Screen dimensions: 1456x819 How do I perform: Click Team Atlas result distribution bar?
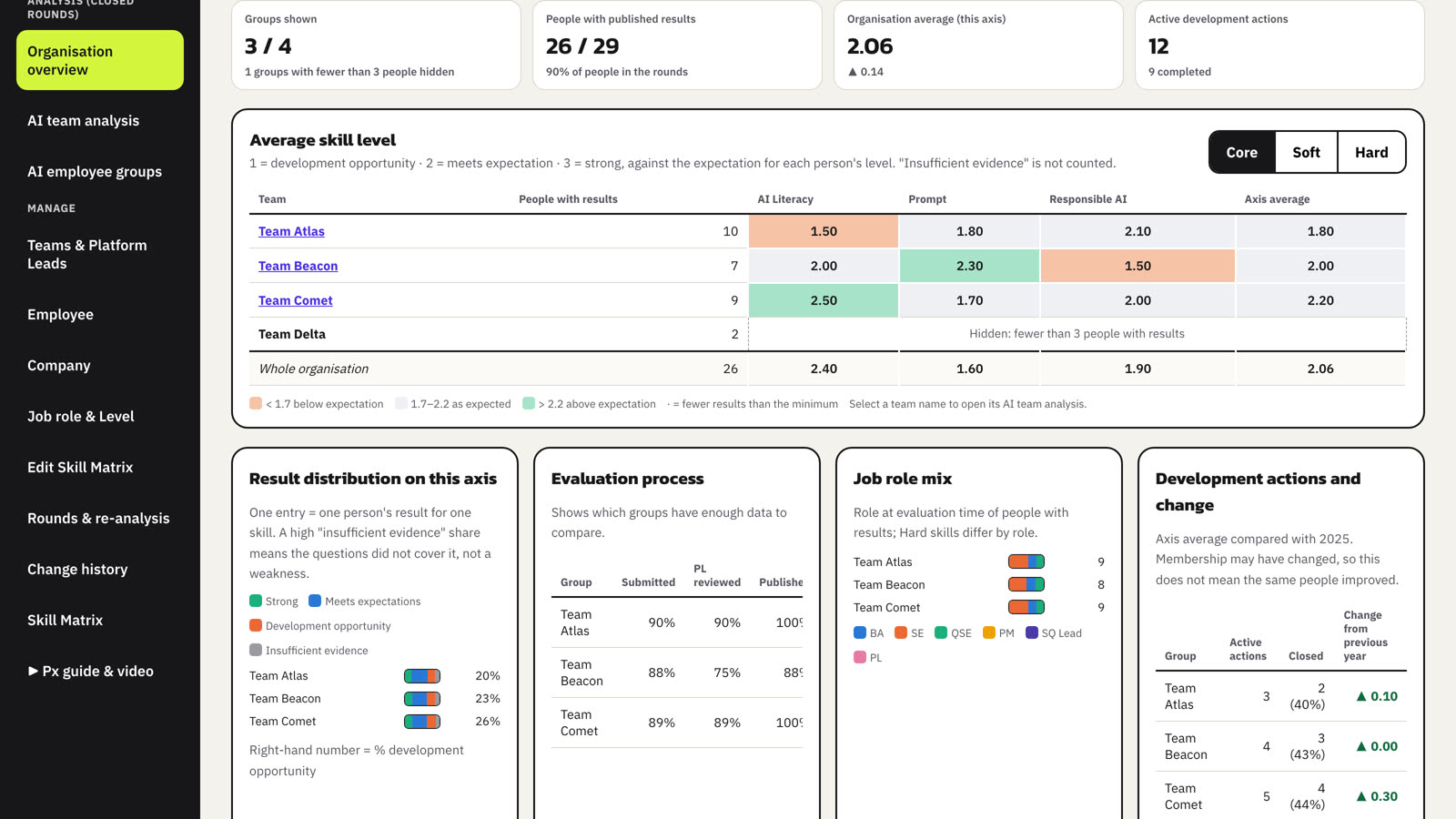pyautogui.click(x=422, y=675)
